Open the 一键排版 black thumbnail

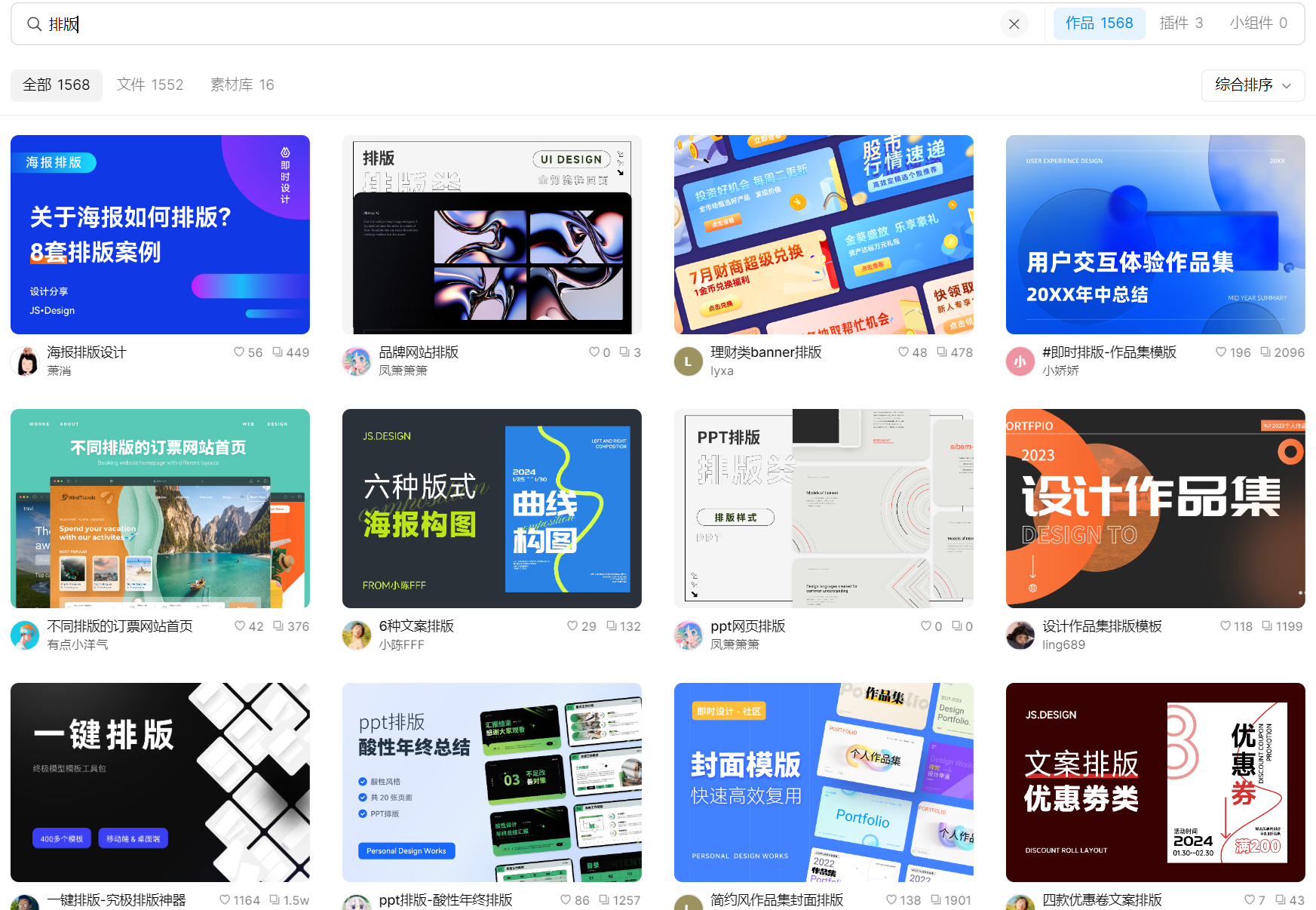(x=160, y=782)
